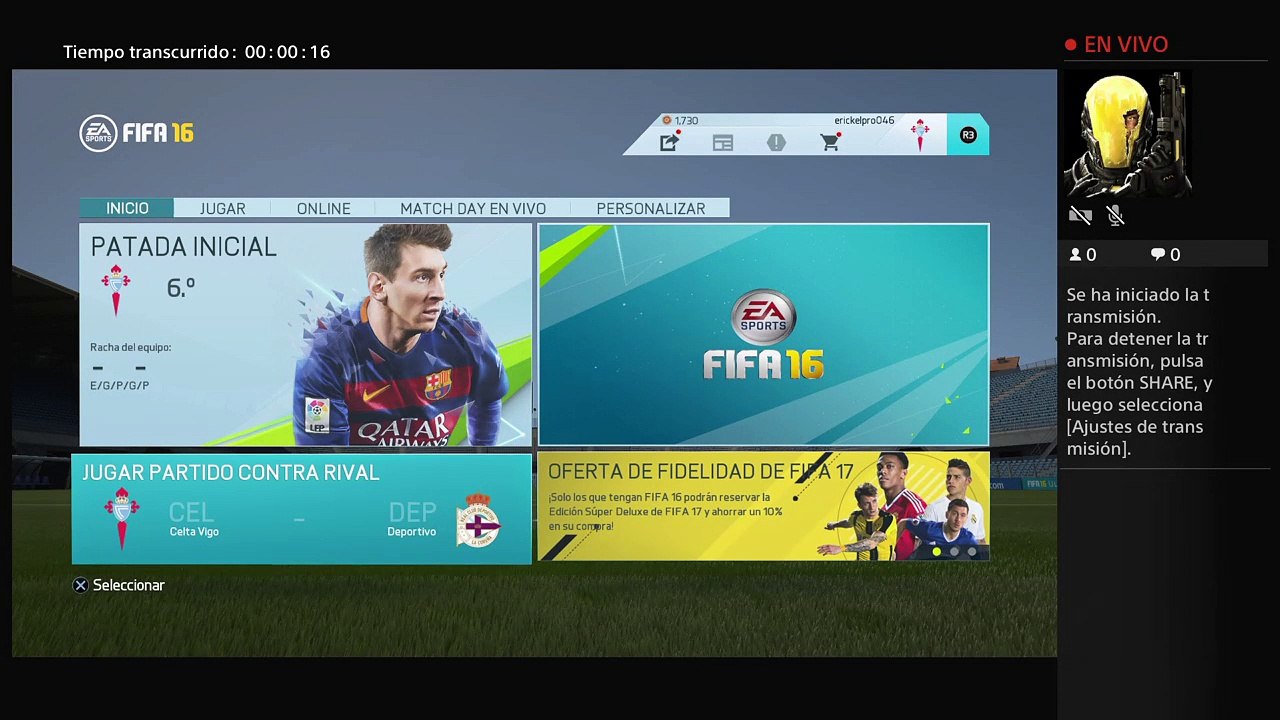This screenshot has width=1280, height=720.
Task: Click the 6.º league position text
Action: tap(181, 288)
